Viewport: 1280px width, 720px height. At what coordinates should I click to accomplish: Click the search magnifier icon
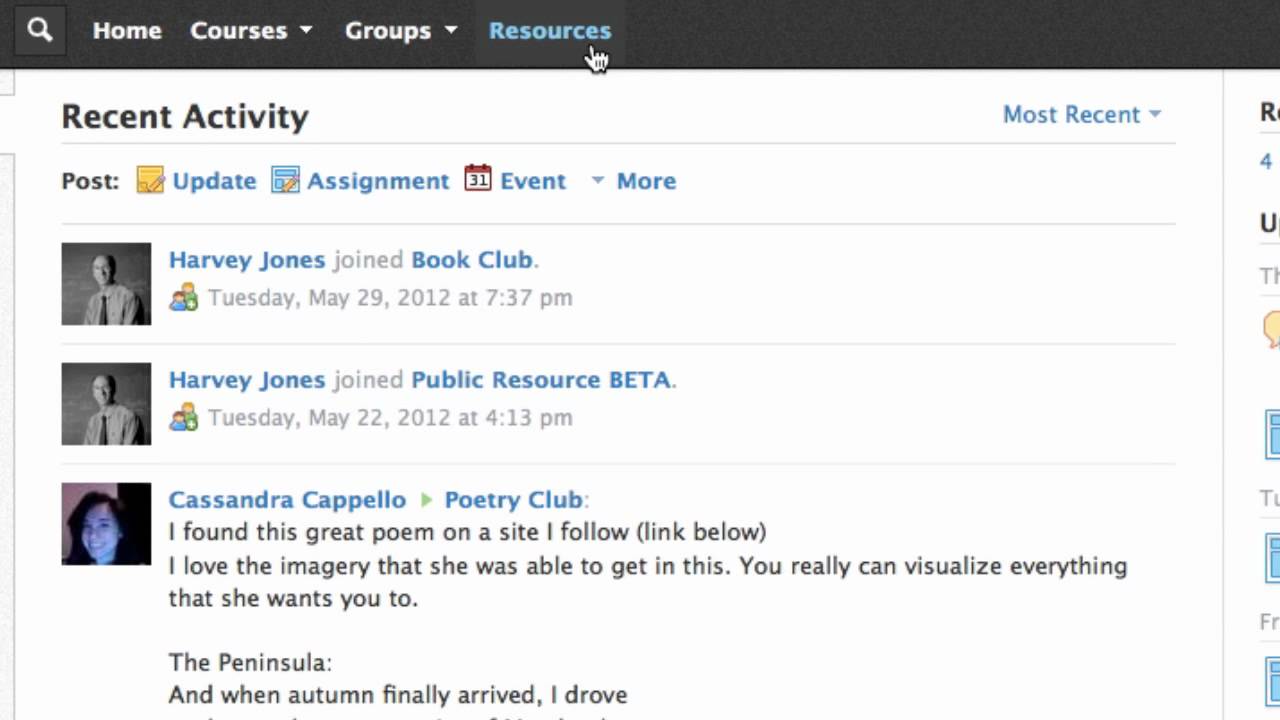[x=39, y=30]
